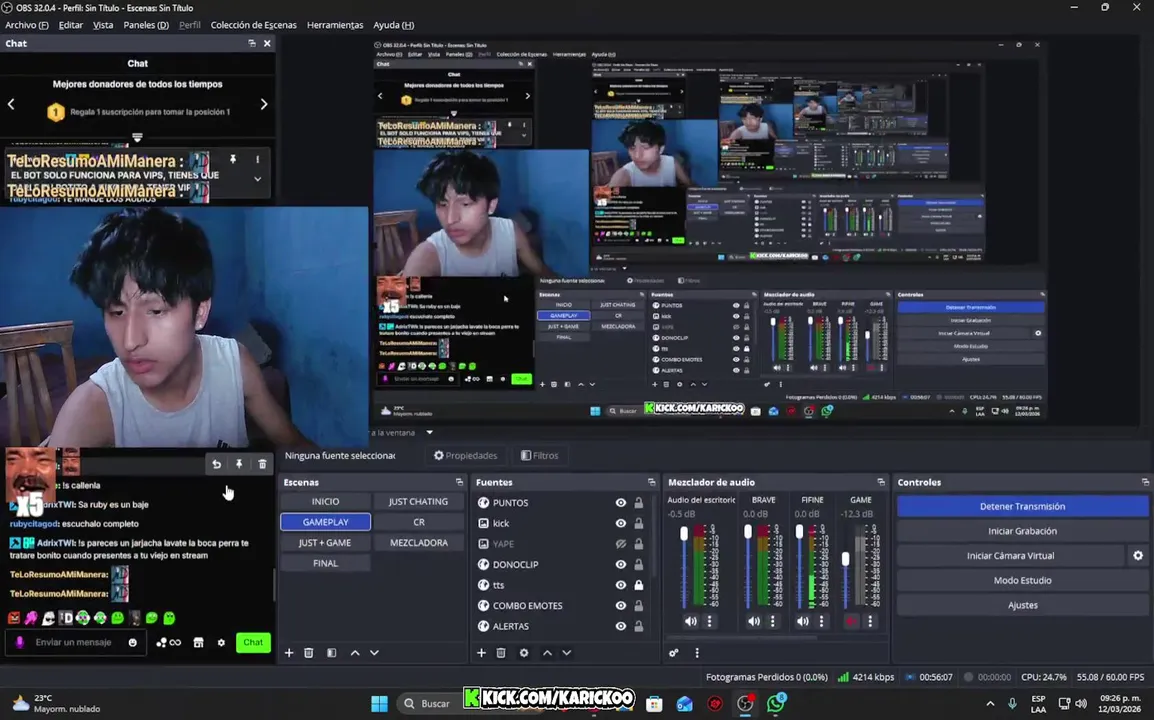The width and height of the screenshot is (1154, 720).
Task: Move selected source up in Fuentes
Action: (547, 653)
